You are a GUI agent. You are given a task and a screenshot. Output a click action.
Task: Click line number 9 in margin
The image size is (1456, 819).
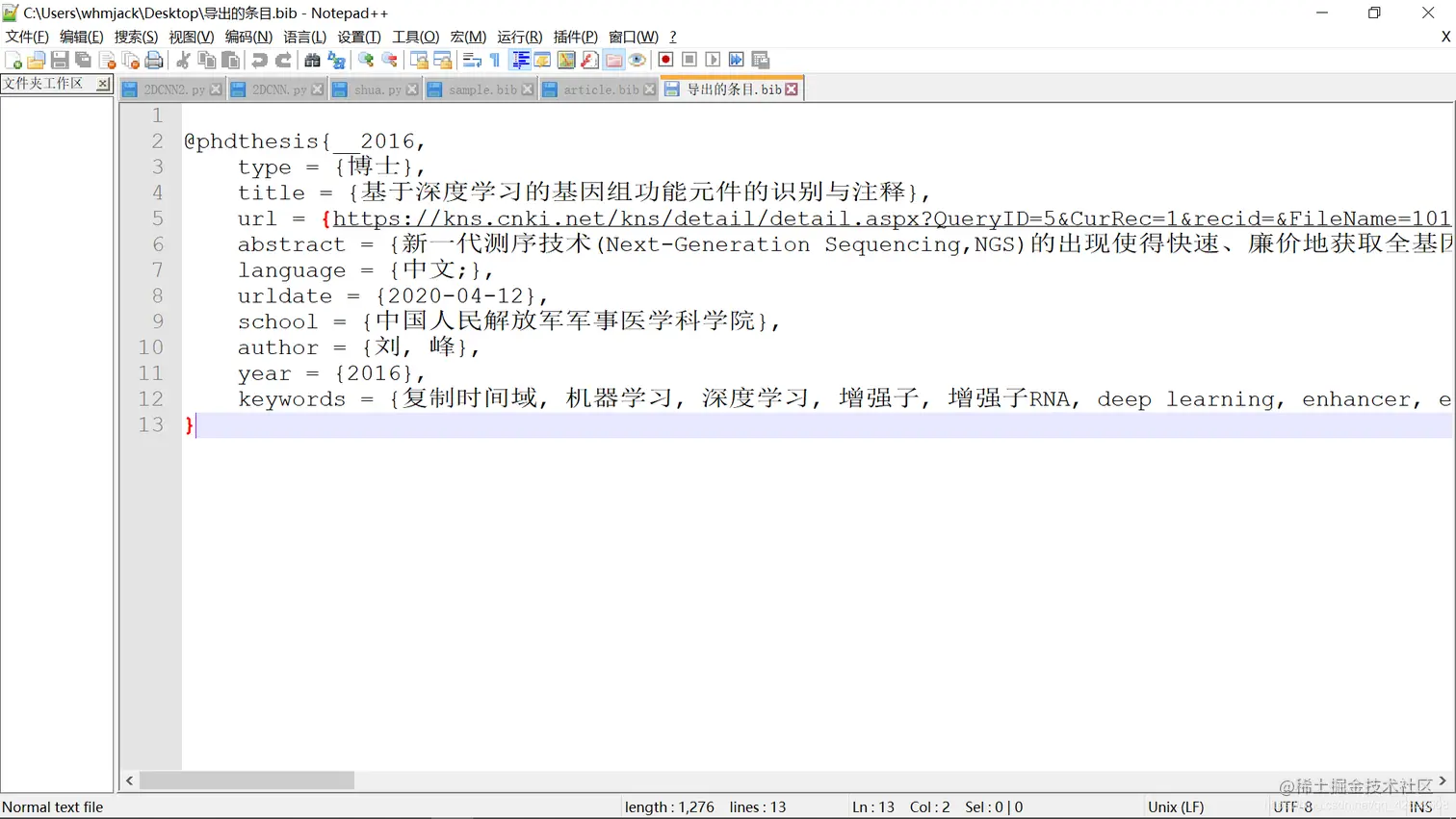157,321
